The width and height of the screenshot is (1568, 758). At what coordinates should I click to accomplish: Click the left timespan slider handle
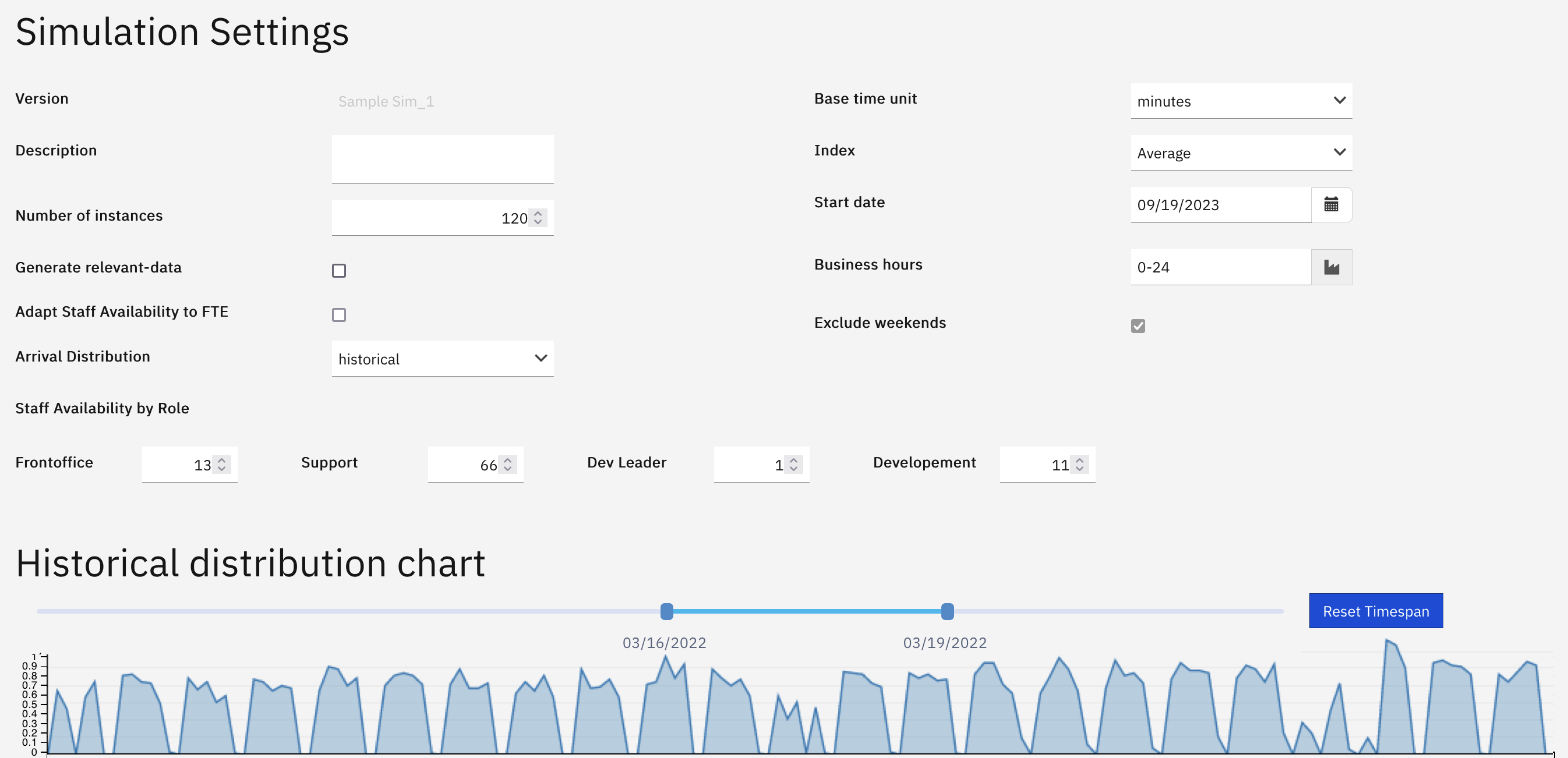tap(666, 611)
